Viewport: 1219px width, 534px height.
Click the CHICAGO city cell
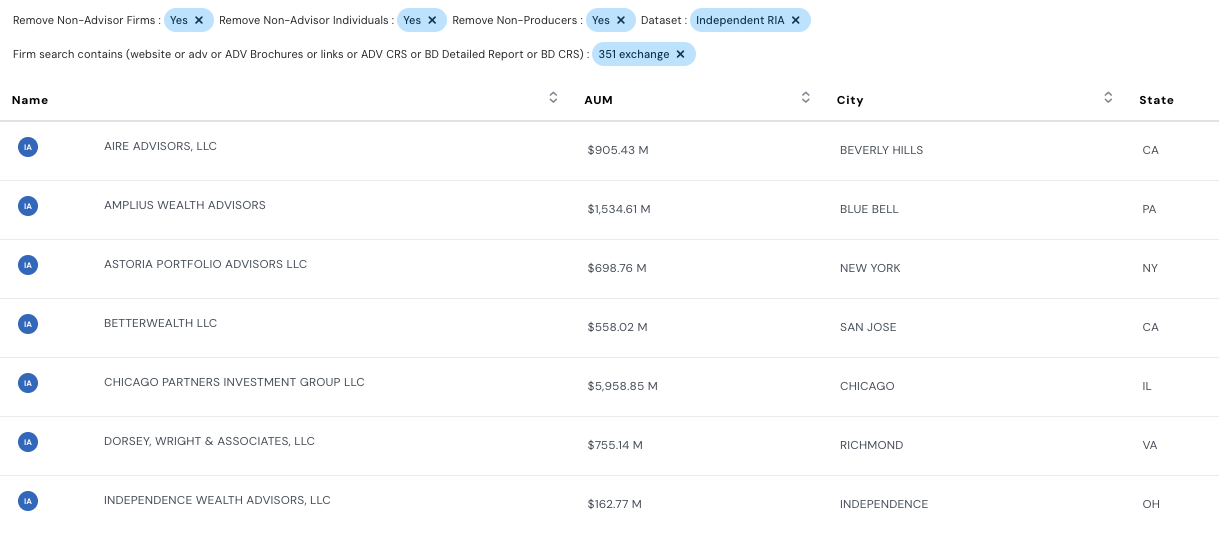coord(867,386)
